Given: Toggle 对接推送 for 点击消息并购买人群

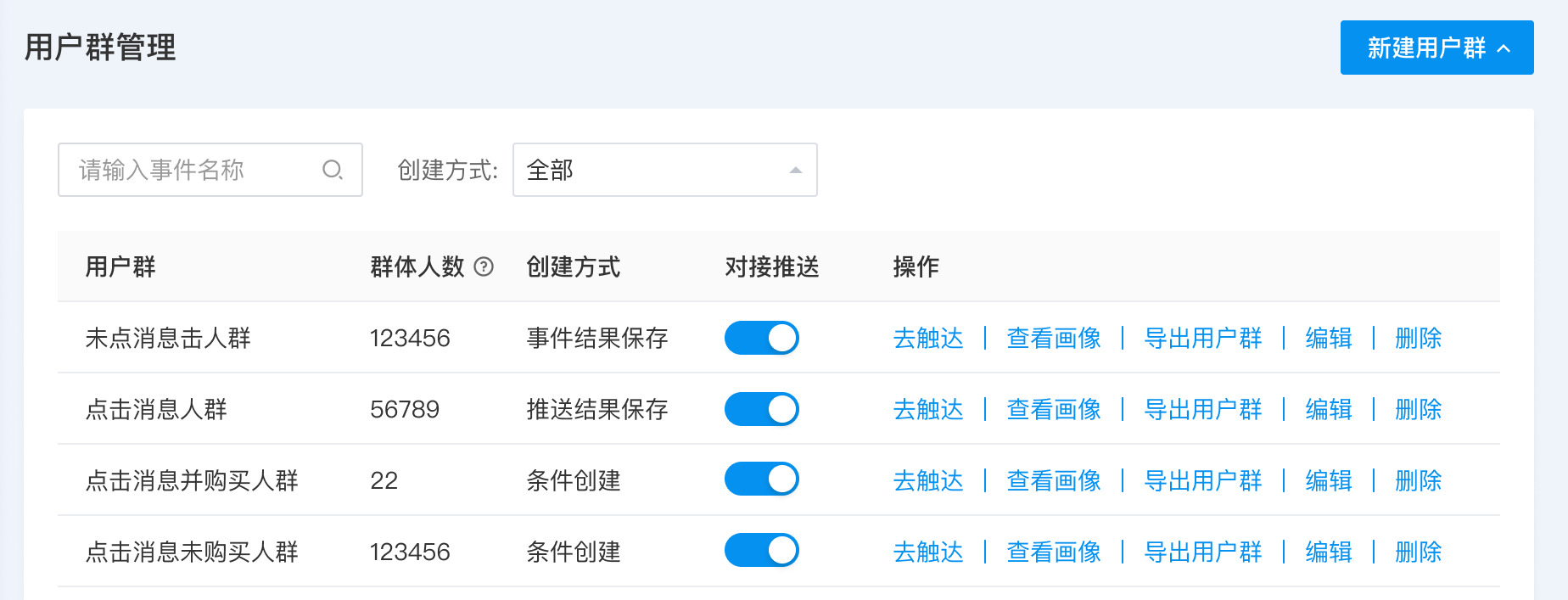Looking at the screenshot, I should pos(762,479).
